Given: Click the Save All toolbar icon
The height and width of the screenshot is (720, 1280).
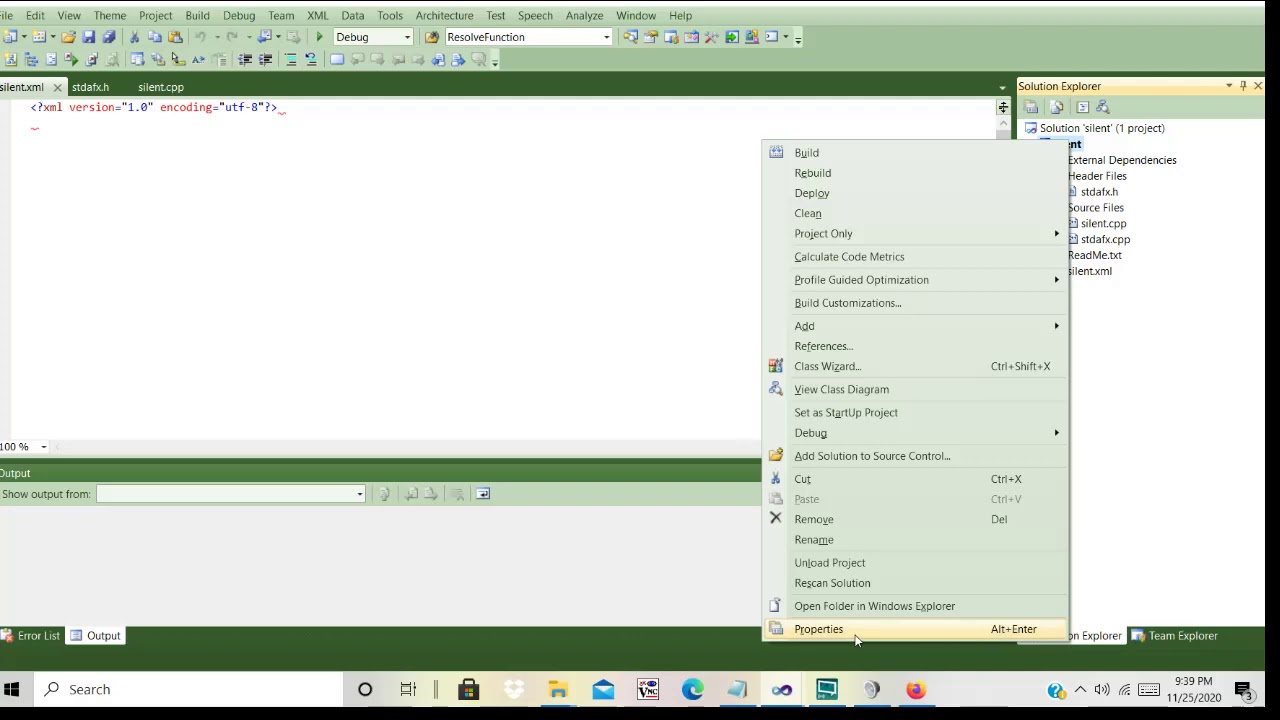Looking at the screenshot, I should pyautogui.click(x=109, y=37).
